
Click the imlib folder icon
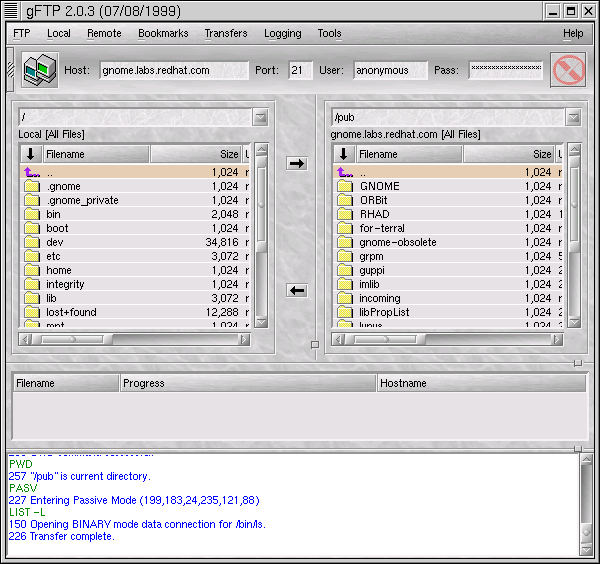(x=345, y=284)
